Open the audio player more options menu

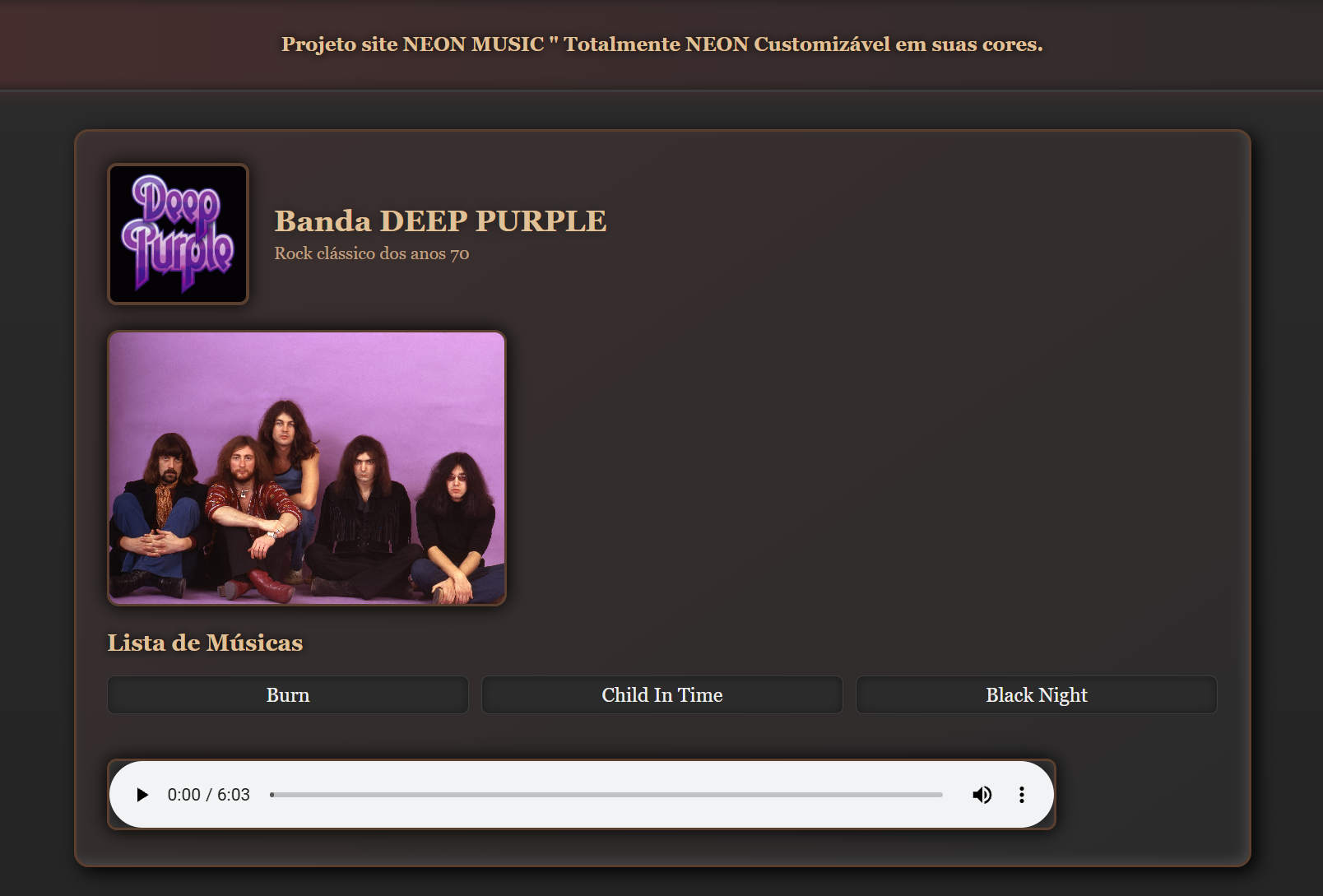(x=1022, y=795)
